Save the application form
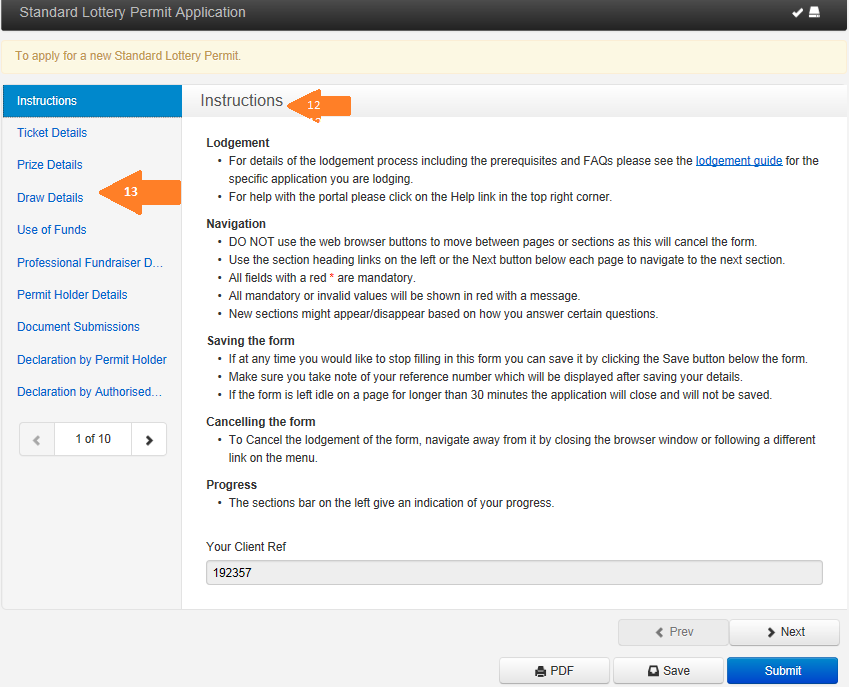This screenshot has height=687, width=849. point(668,671)
